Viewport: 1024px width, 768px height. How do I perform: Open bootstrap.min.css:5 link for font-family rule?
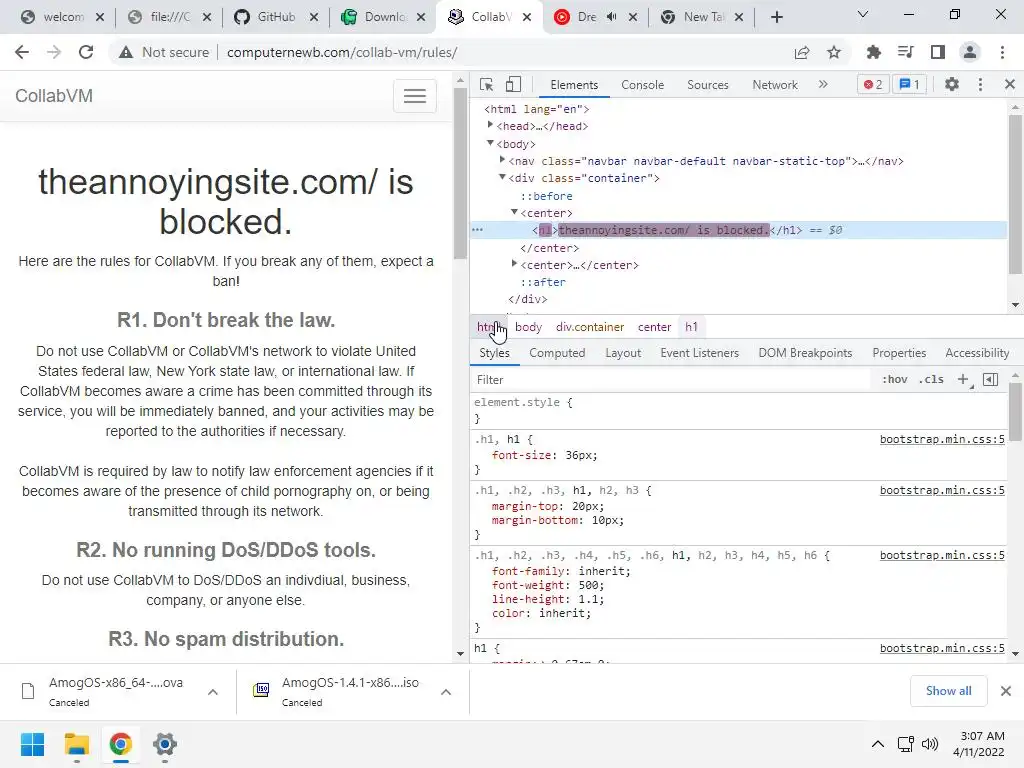[x=942, y=555]
